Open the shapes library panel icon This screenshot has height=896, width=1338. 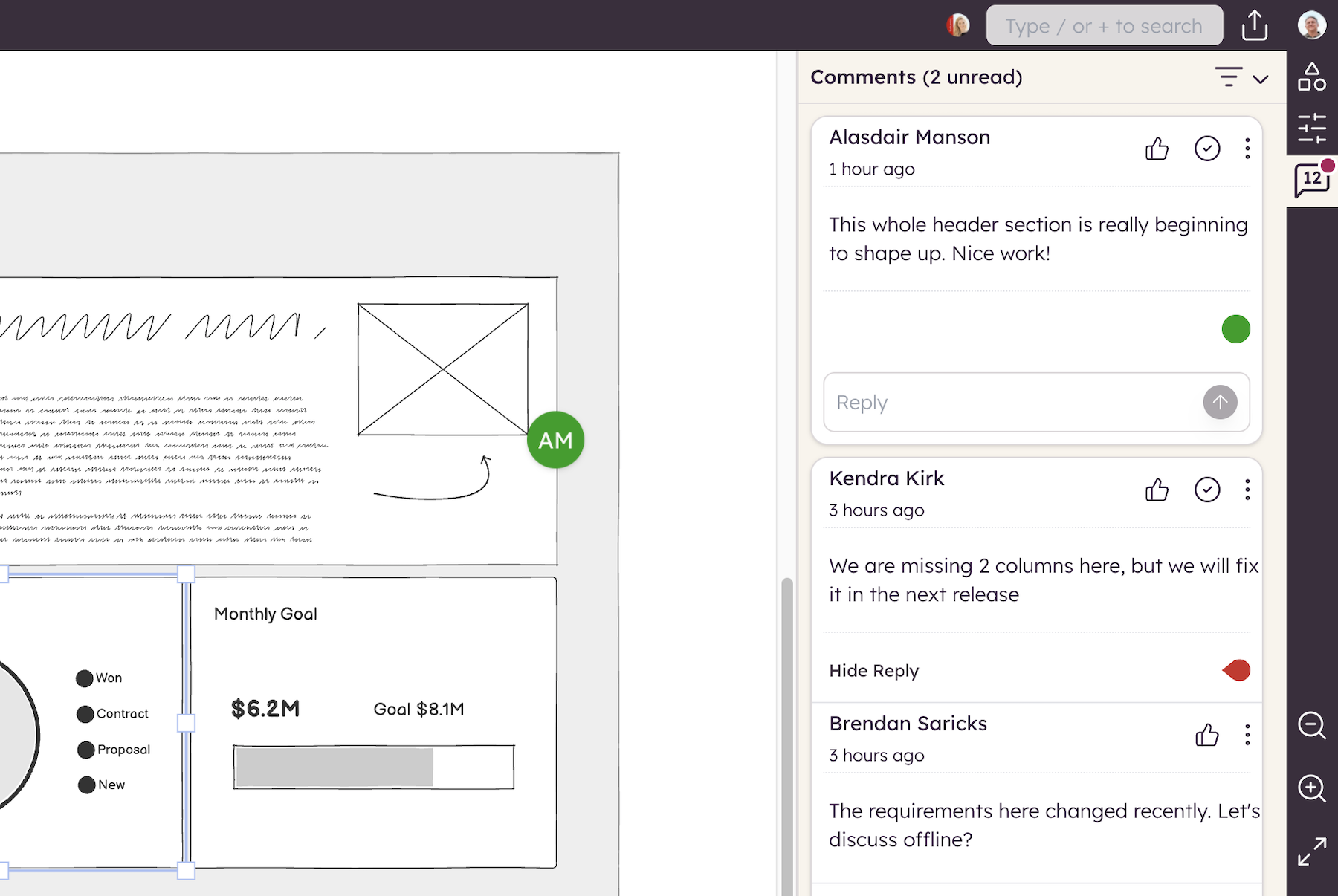tap(1311, 77)
